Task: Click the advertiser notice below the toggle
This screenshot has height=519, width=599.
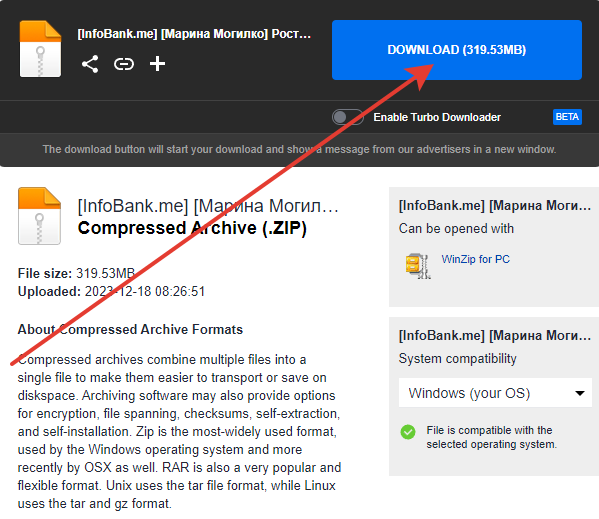Action: (x=299, y=149)
